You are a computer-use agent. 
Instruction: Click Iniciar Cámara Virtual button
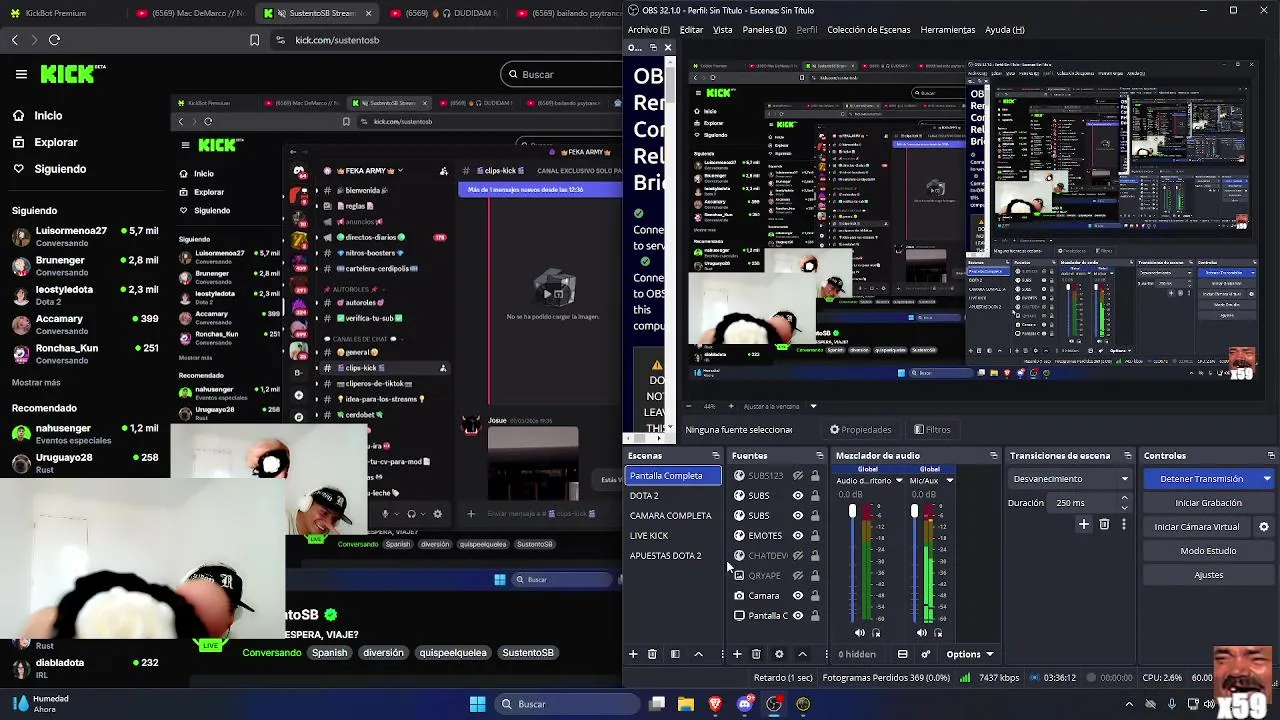pyautogui.click(x=1197, y=527)
